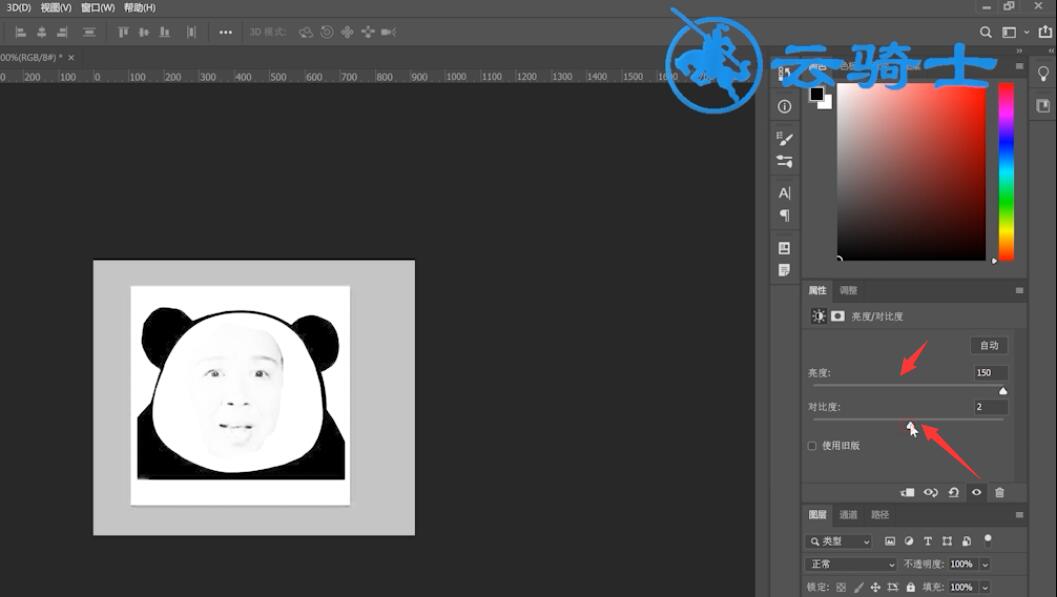1057x597 pixels.
Task: Switch to the 调整 tab
Action: (x=848, y=290)
